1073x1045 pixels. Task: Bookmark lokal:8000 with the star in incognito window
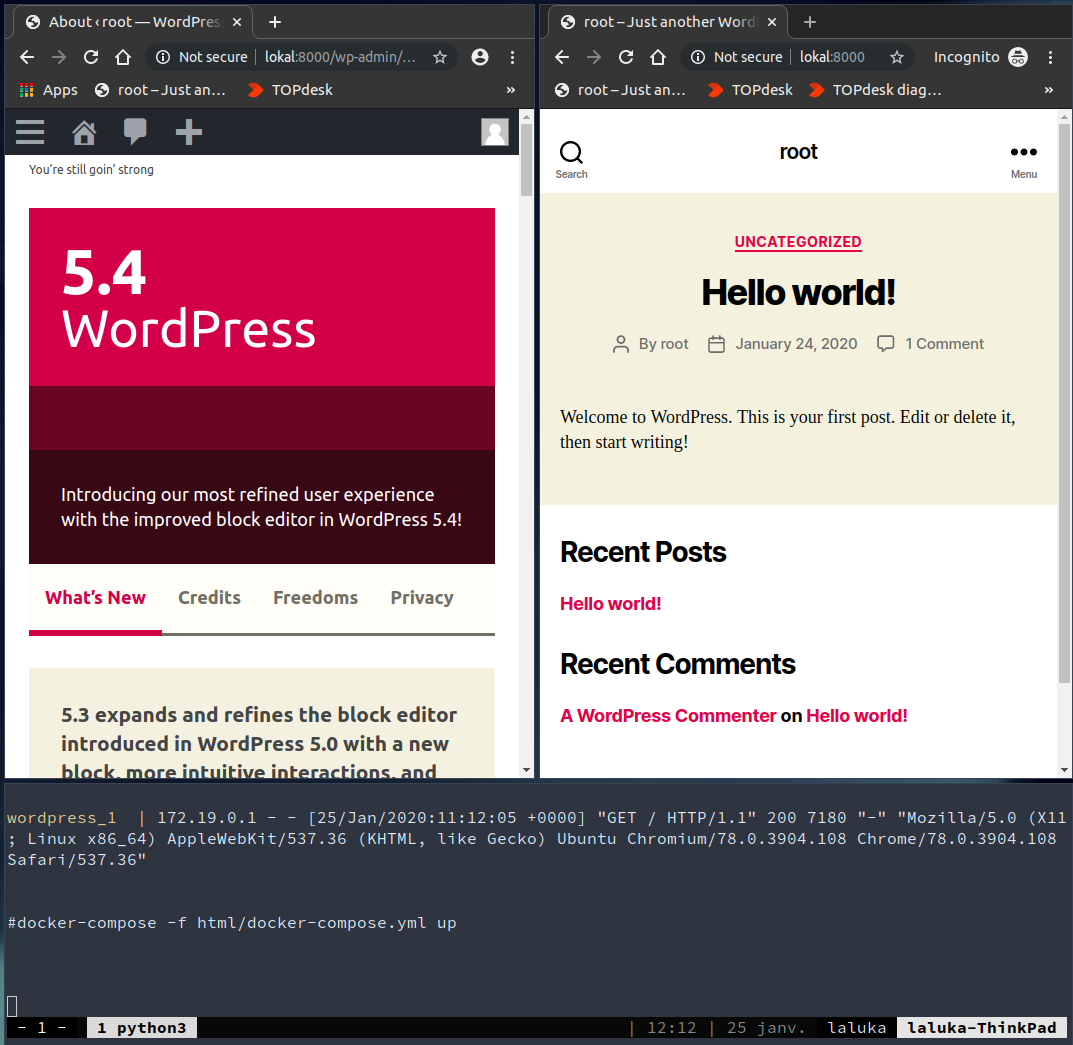(x=897, y=57)
